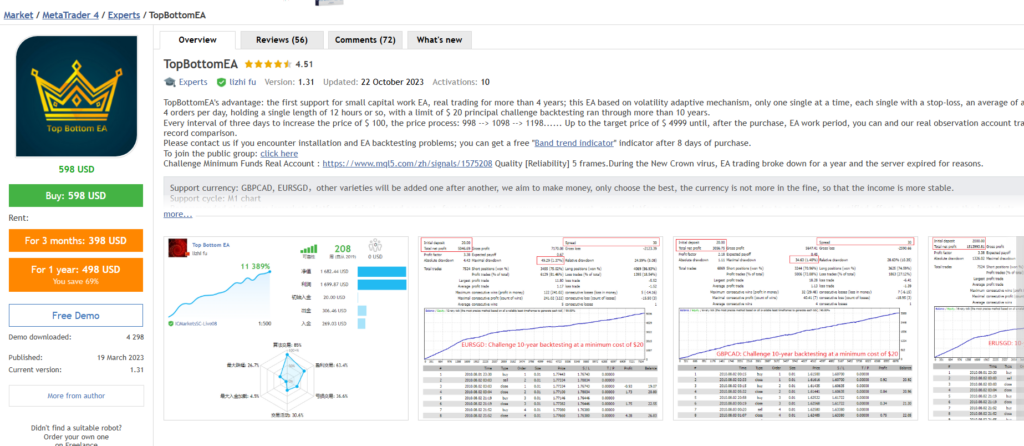This screenshot has height=446, width=1024.
Task: Open the MetaTrader 4 breadcrumb link
Action: point(71,14)
